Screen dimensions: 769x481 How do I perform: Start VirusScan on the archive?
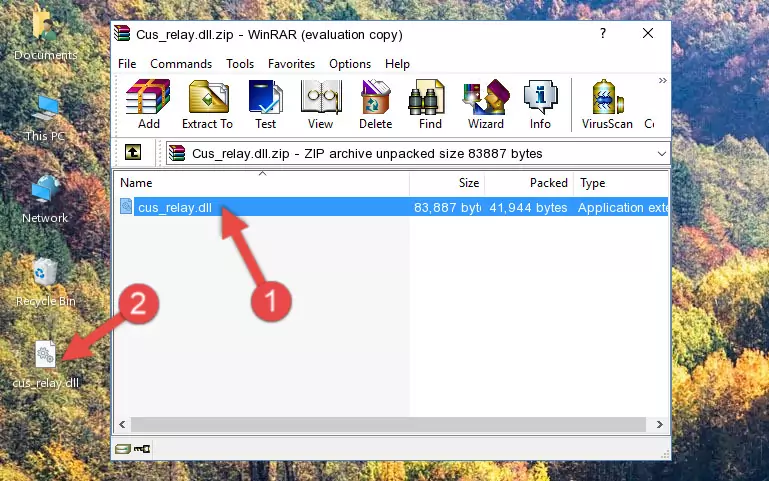click(607, 104)
